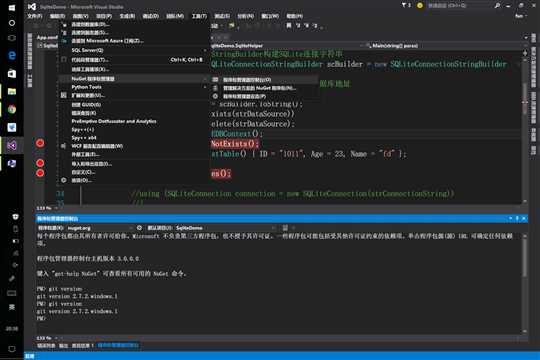Launch Microsoft Edge from taskbar

(x=12, y=55)
